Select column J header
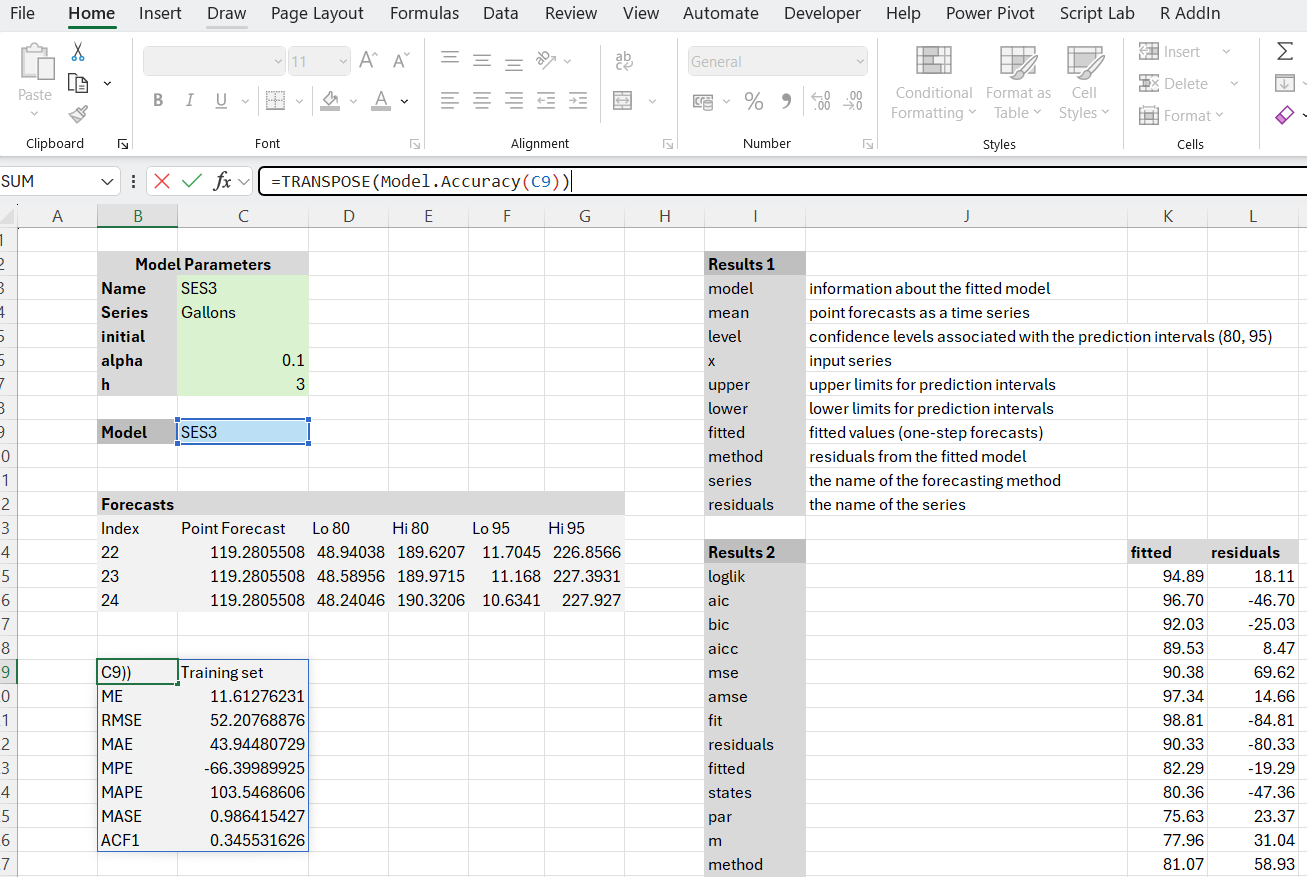This screenshot has width=1307, height=877. (966, 215)
